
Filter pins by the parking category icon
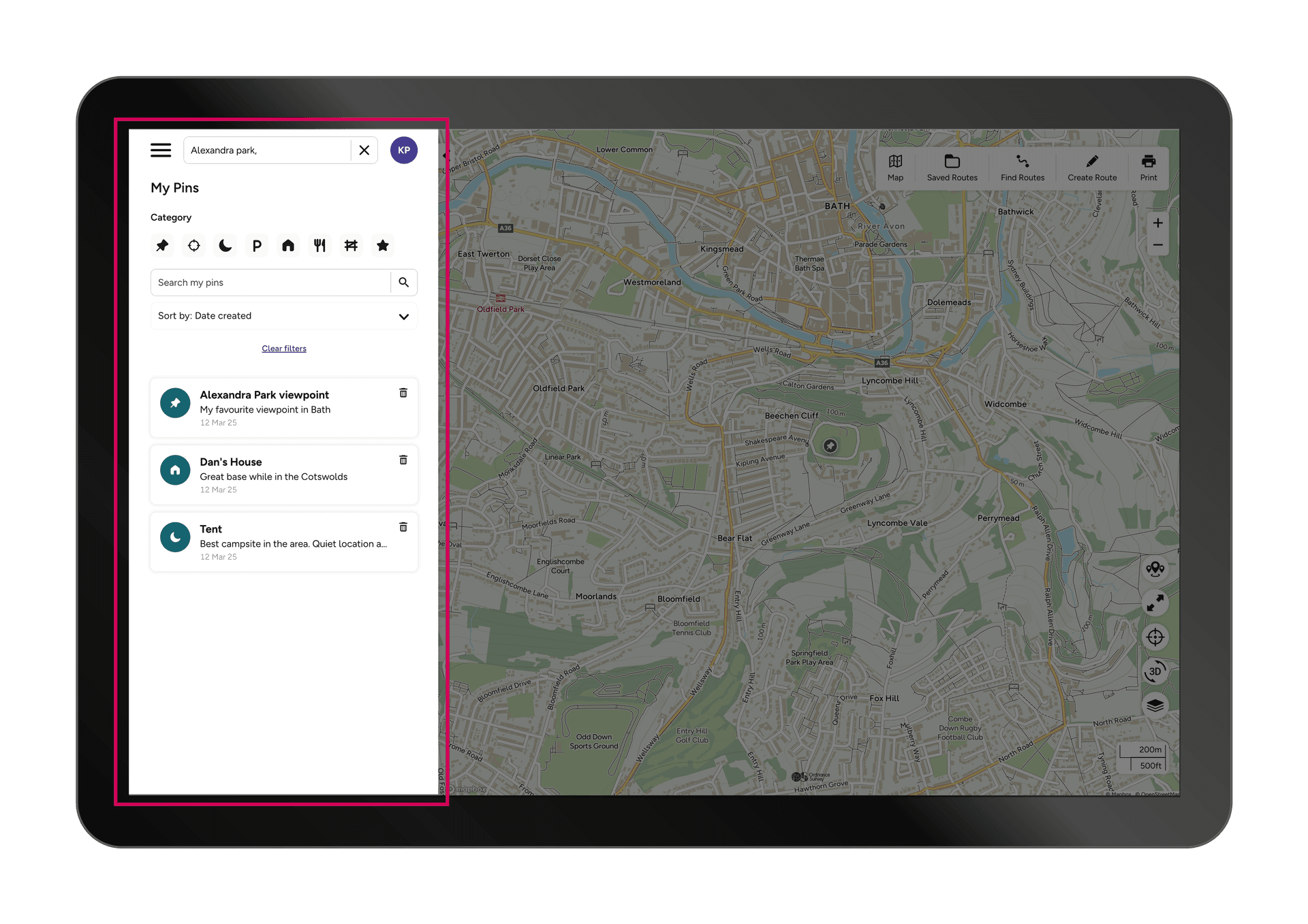click(x=256, y=245)
